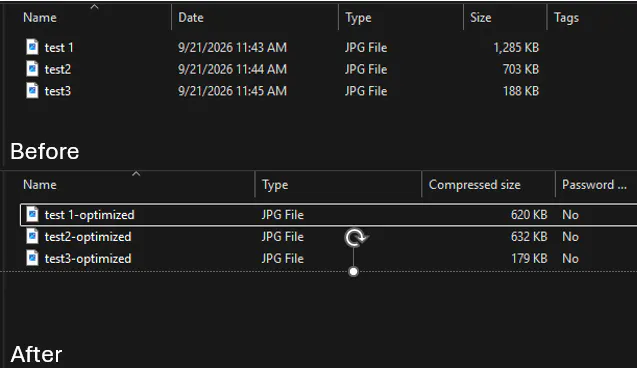This screenshot has width=637, height=368.
Task: Click date 9/21/2026 11:43 AM
Action: click(x=232, y=48)
